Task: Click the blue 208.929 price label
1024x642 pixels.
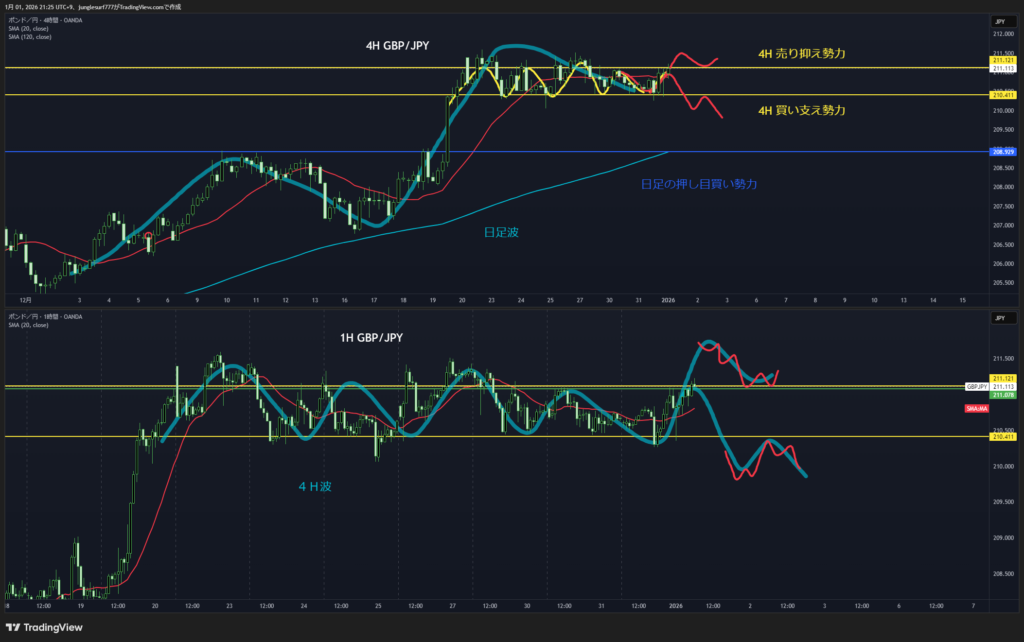Action: [x=1002, y=152]
